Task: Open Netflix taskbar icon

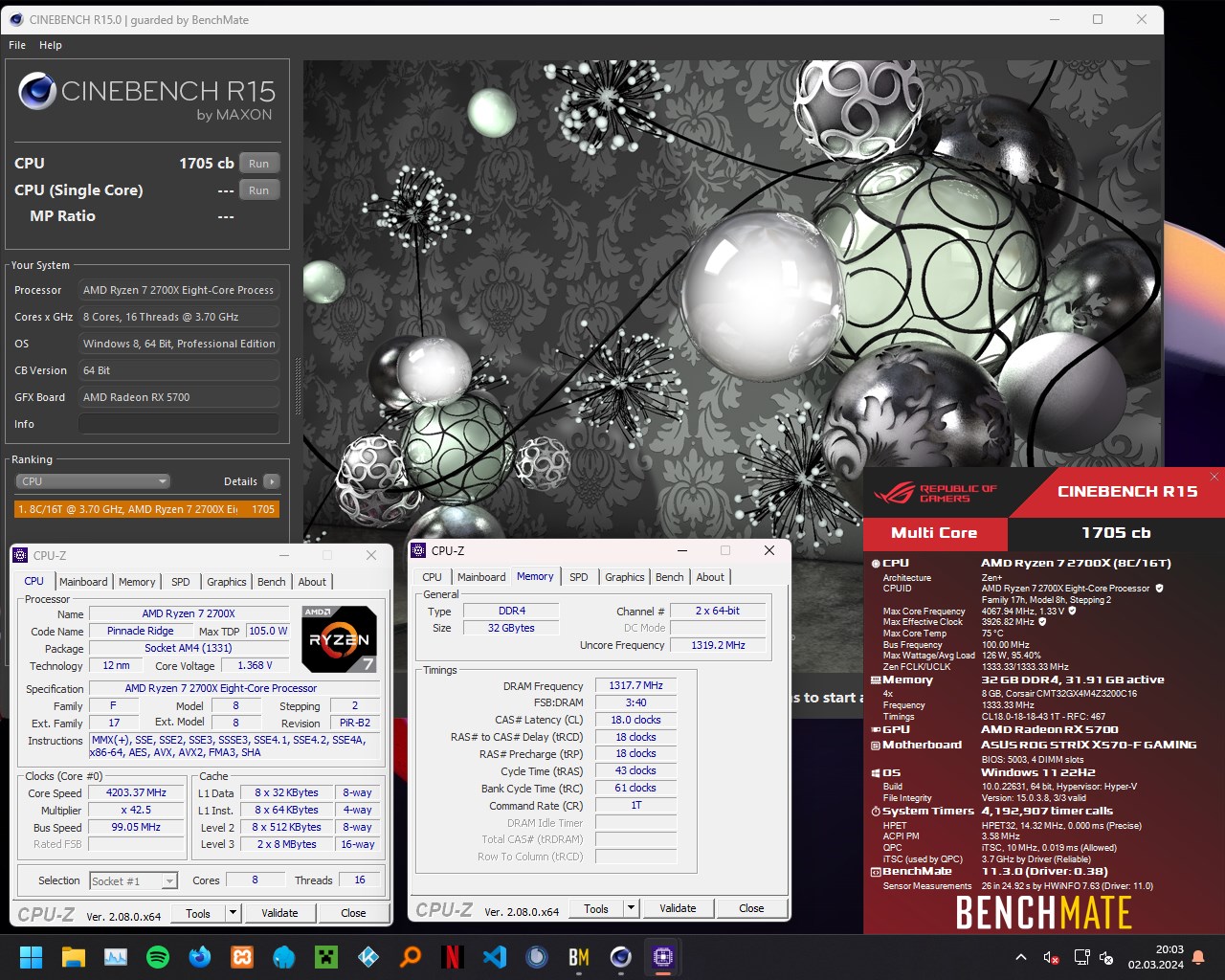Action: (x=453, y=956)
